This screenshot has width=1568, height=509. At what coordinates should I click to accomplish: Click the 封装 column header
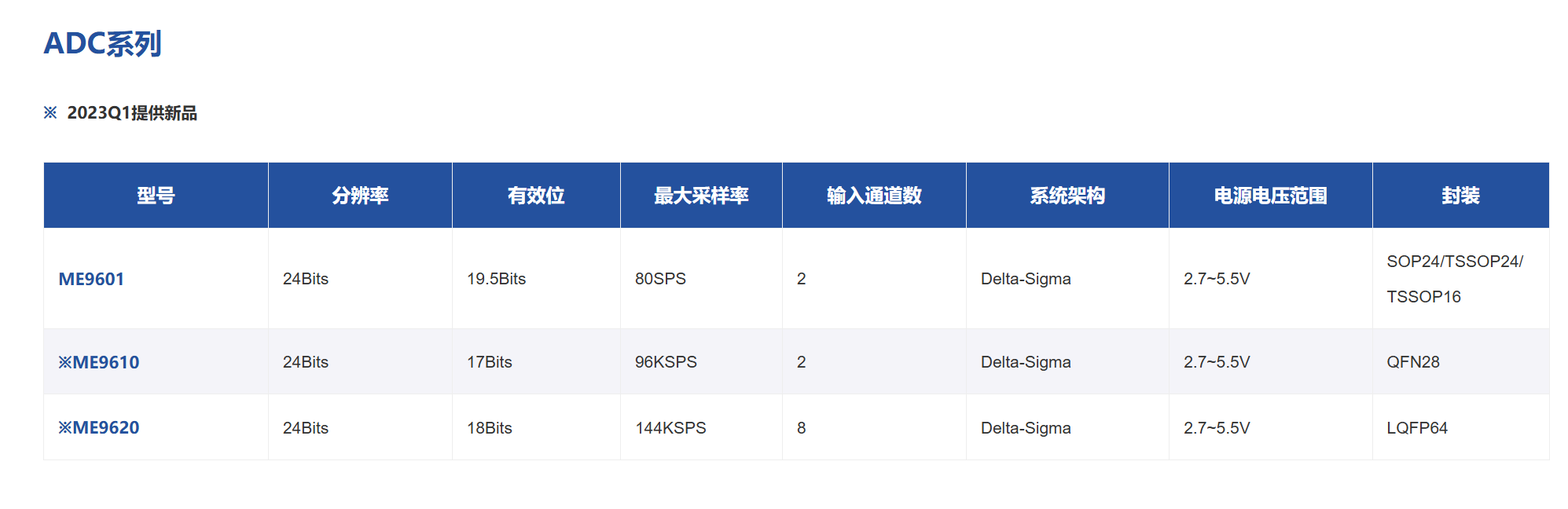[1460, 196]
